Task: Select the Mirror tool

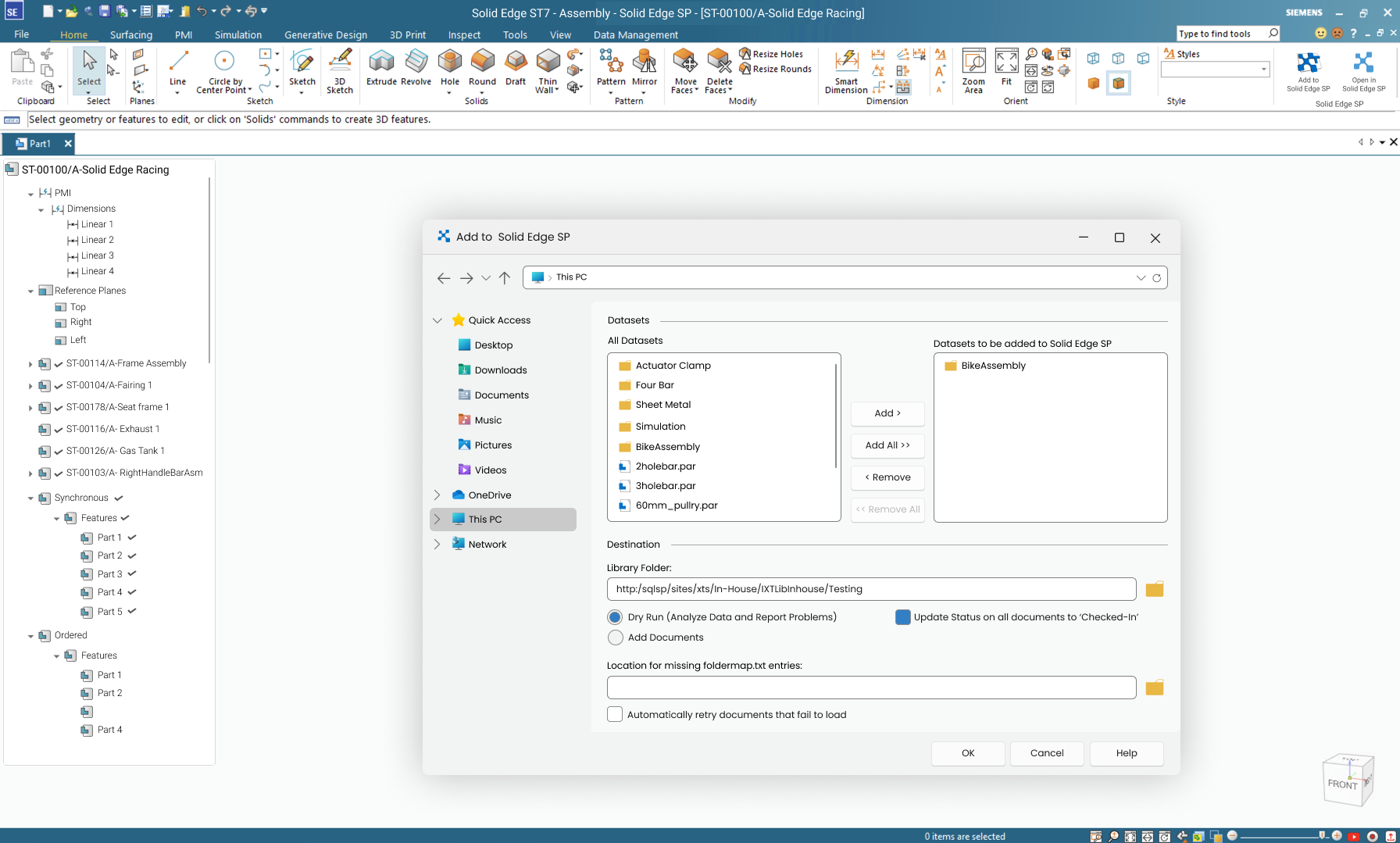Action: point(645,70)
